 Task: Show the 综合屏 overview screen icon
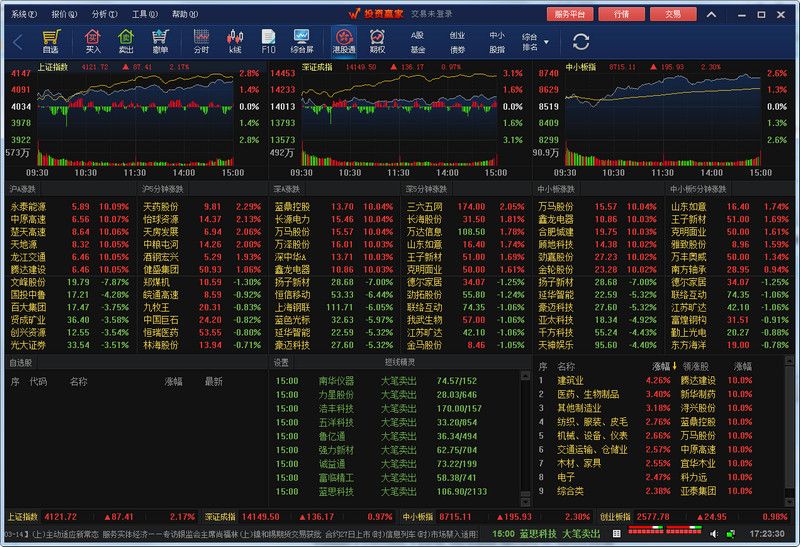(x=302, y=41)
